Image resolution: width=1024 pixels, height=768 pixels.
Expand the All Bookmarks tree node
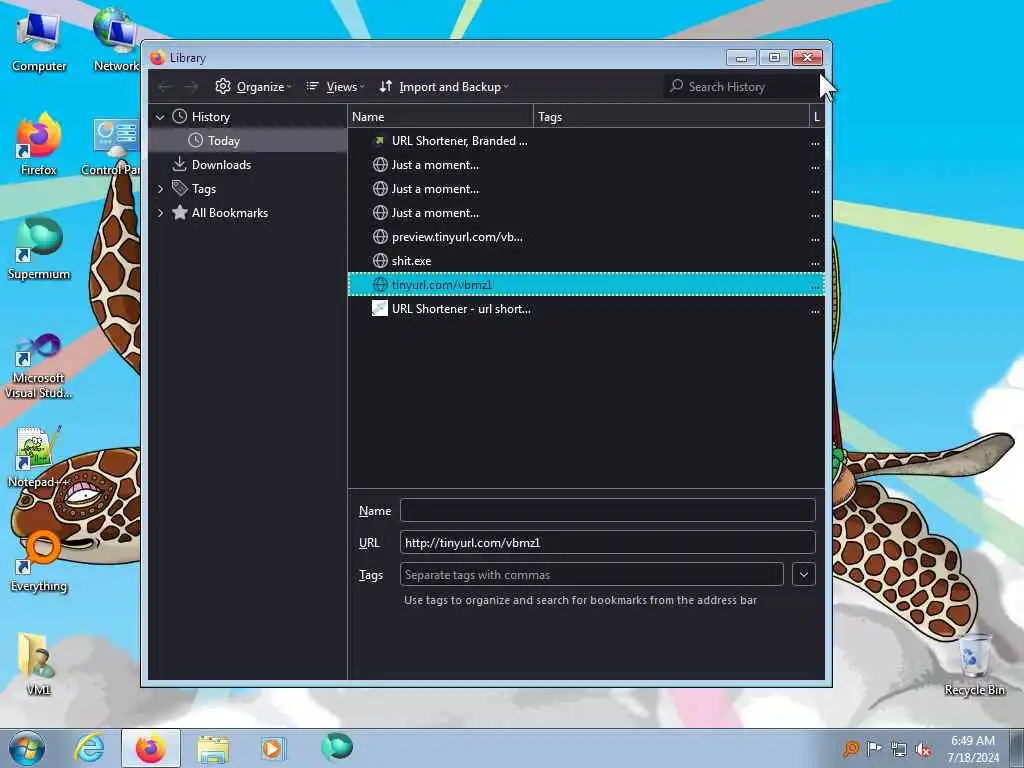pos(160,213)
